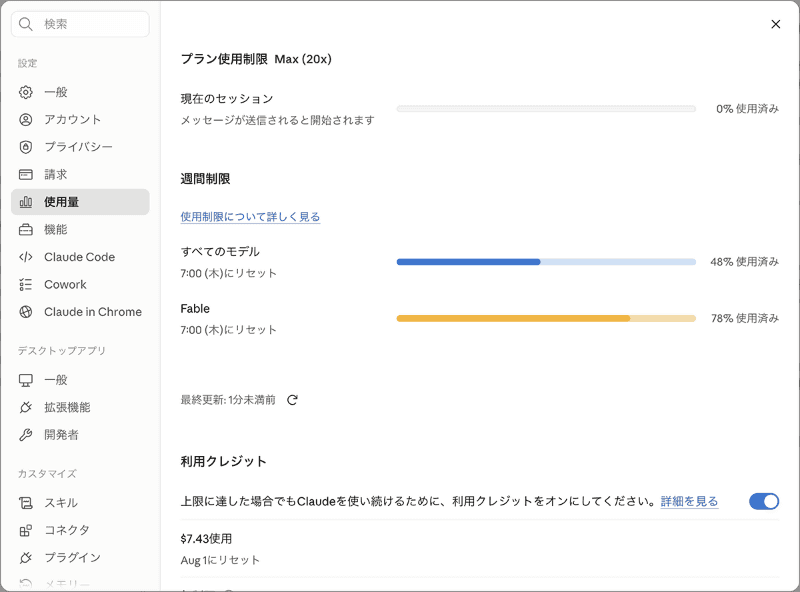Click the 0% 使用済み label
This screenshot has width=800, height=592.
747,109
